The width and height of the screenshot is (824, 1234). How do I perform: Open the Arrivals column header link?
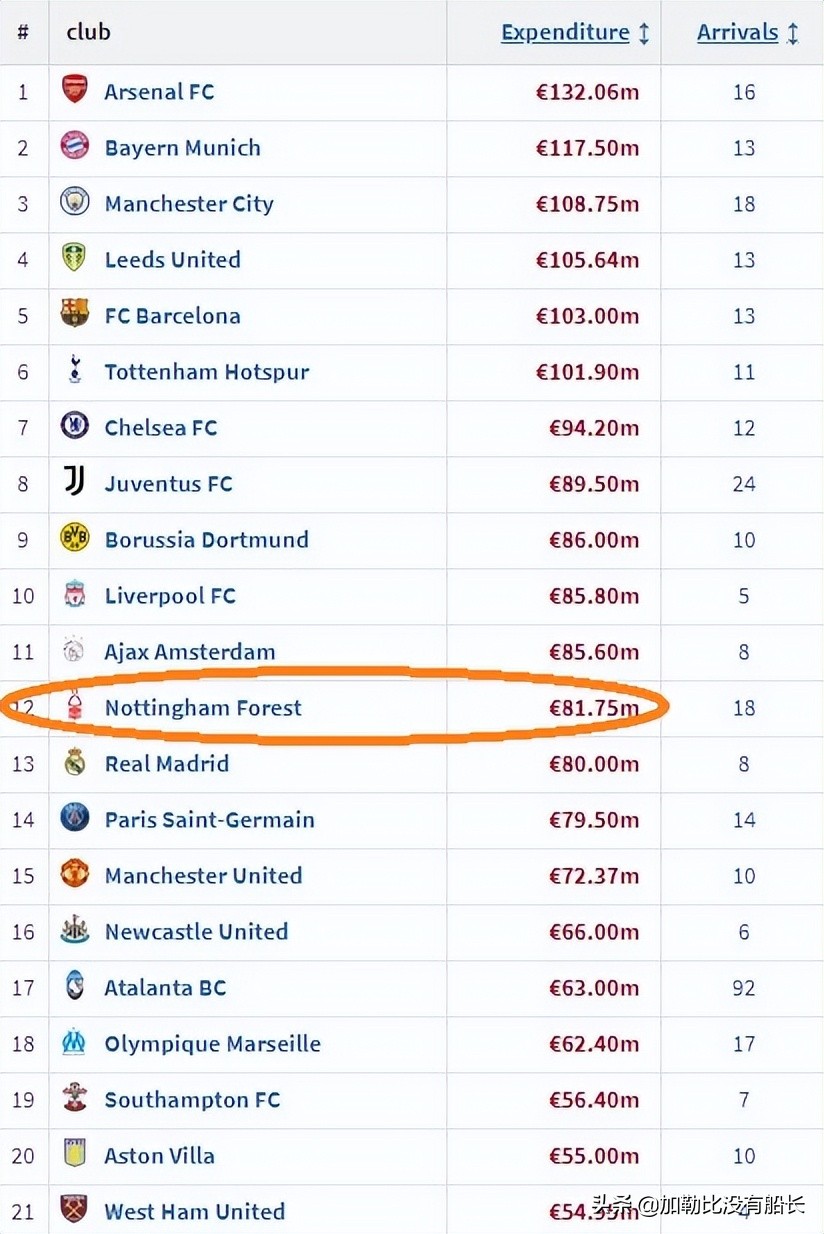737,33
